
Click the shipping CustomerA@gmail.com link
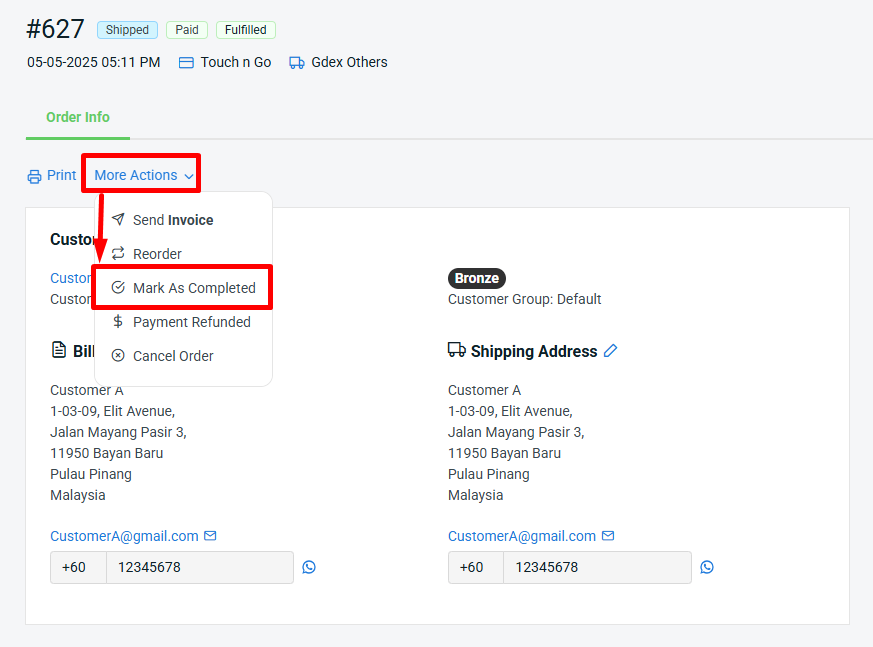point(521,536)
